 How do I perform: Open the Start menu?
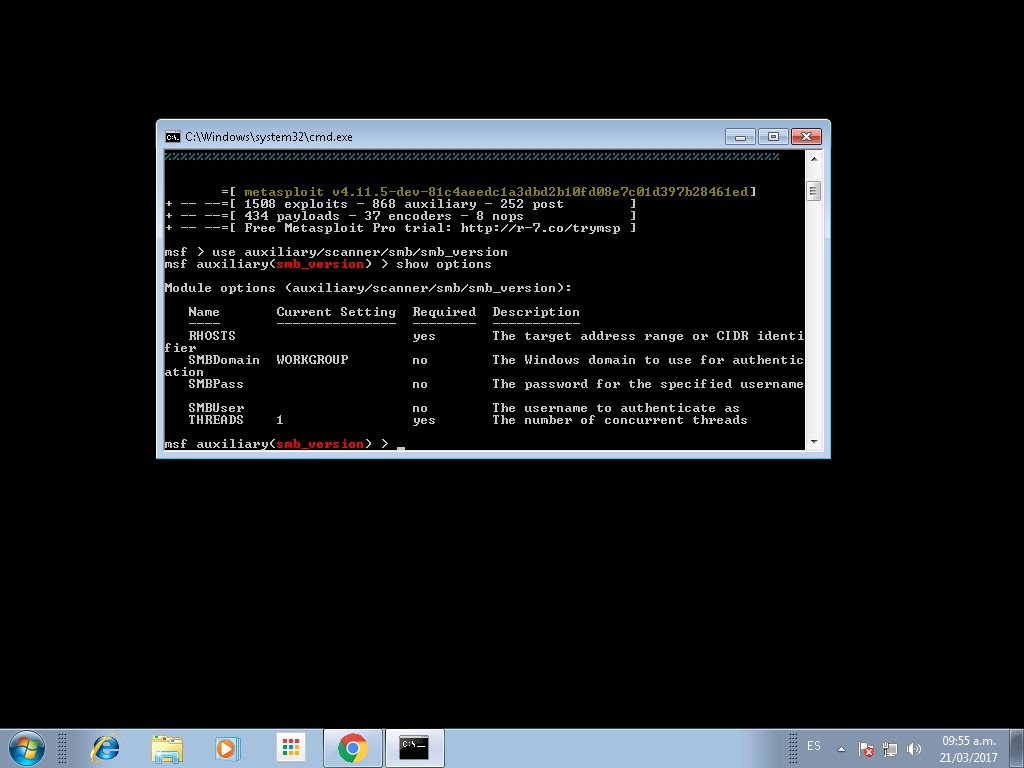(27, 747)
